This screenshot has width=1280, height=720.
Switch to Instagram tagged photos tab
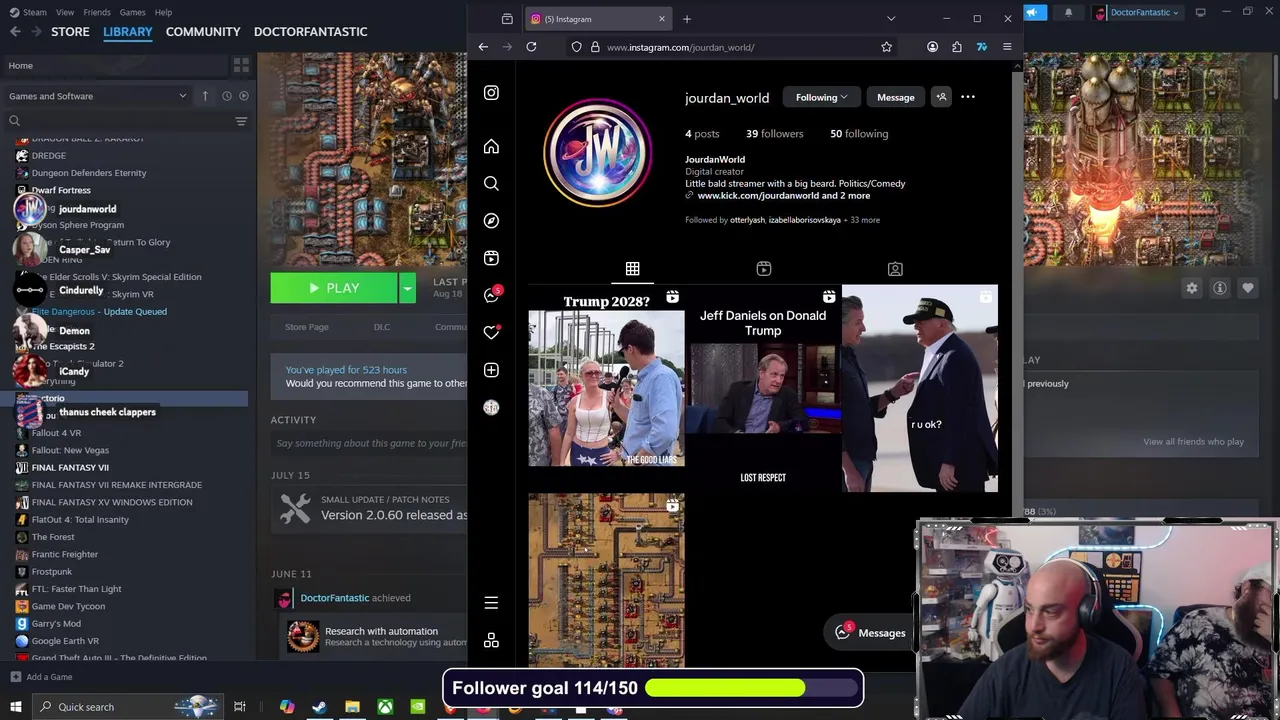click(x=895, y=269)
